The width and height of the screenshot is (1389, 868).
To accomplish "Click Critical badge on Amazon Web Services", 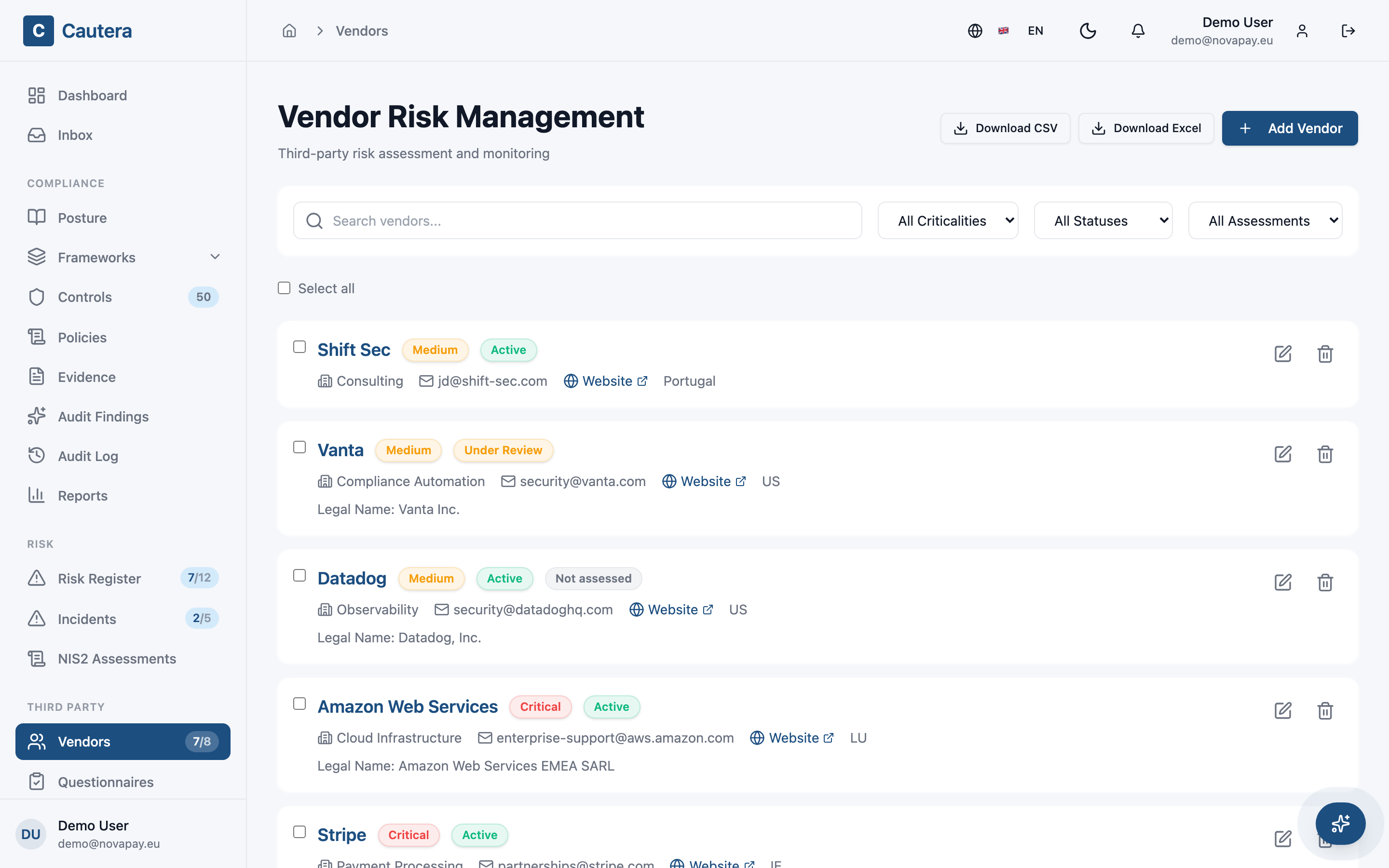I will point(540,706).
